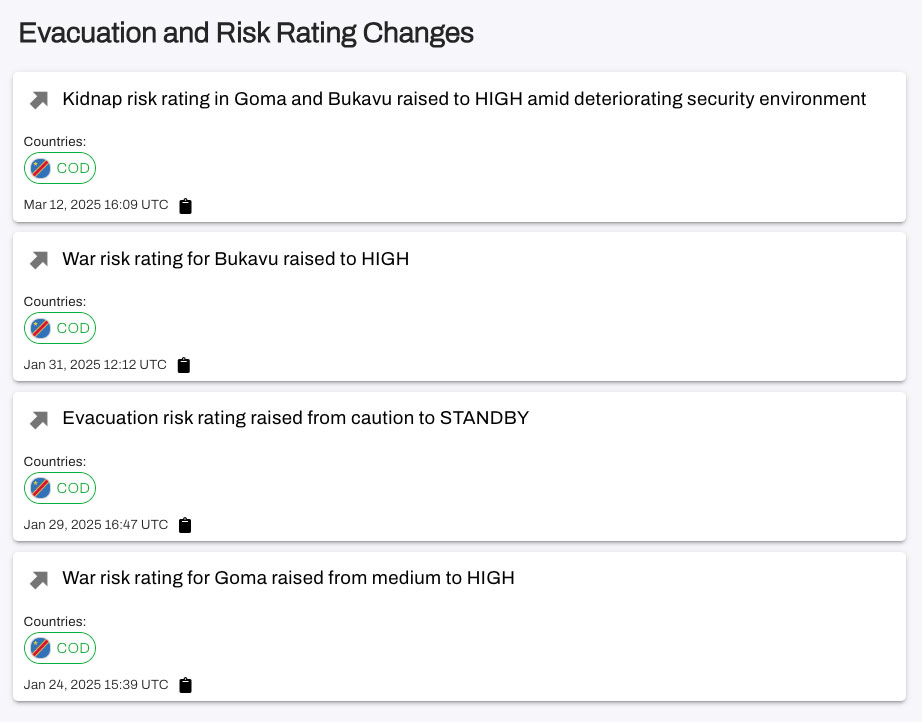Open "War risk rating for Goma raised from medium"

[288, 578]
